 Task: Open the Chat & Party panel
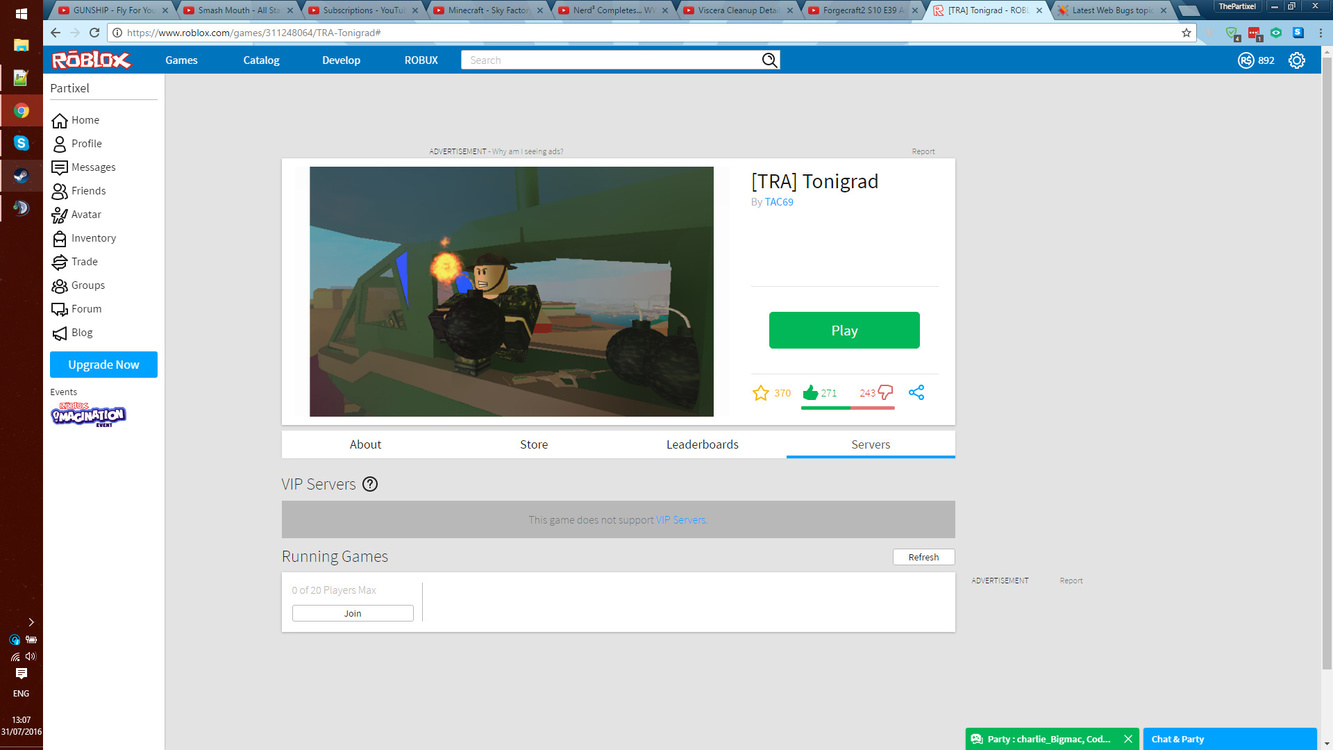tap(1230, 739)
